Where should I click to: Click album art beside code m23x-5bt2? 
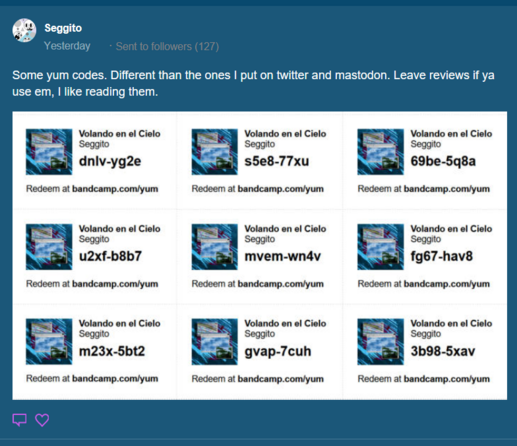(x=49, y=342)
